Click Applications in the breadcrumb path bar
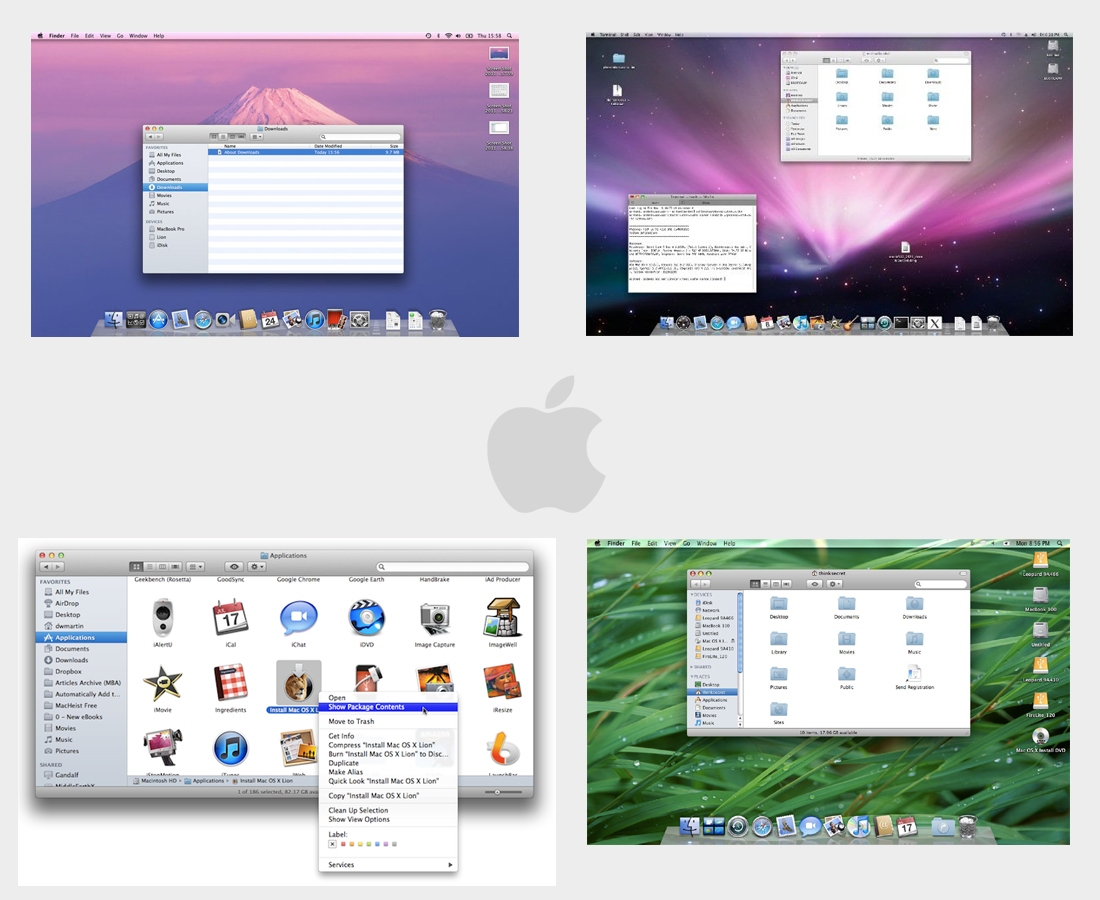Screen dimensions: 1100x900 (x=205, y=781)
